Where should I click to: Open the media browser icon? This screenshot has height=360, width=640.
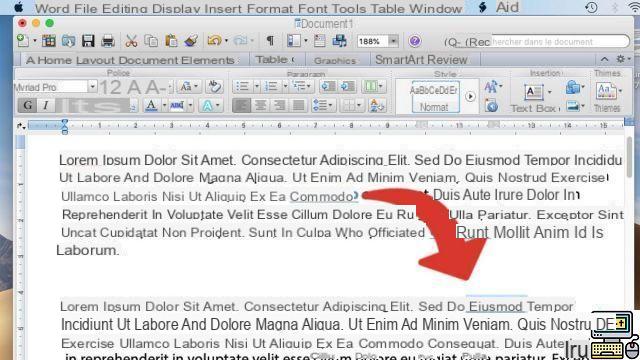(x=340, y=41)
